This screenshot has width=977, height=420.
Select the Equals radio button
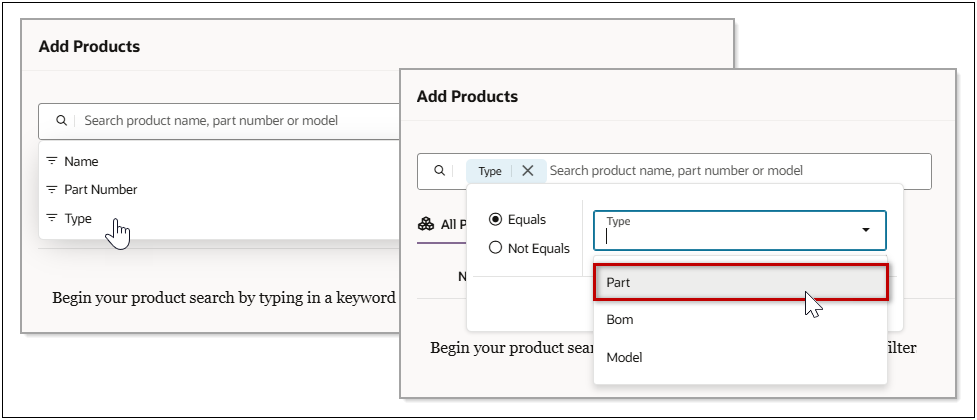tap(495, 219)
